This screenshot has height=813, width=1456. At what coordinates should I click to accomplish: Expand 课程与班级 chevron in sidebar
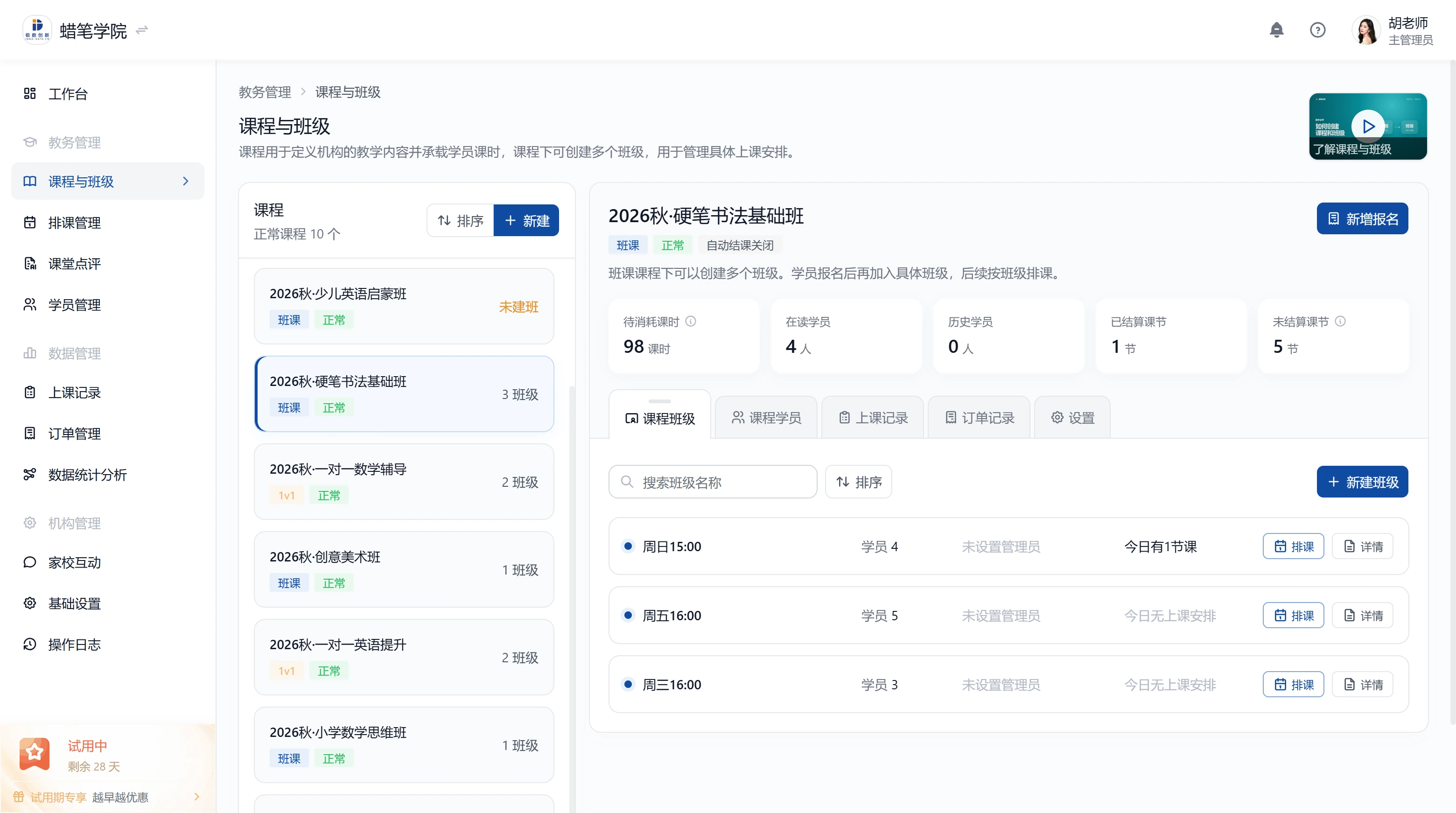[185, 181]
